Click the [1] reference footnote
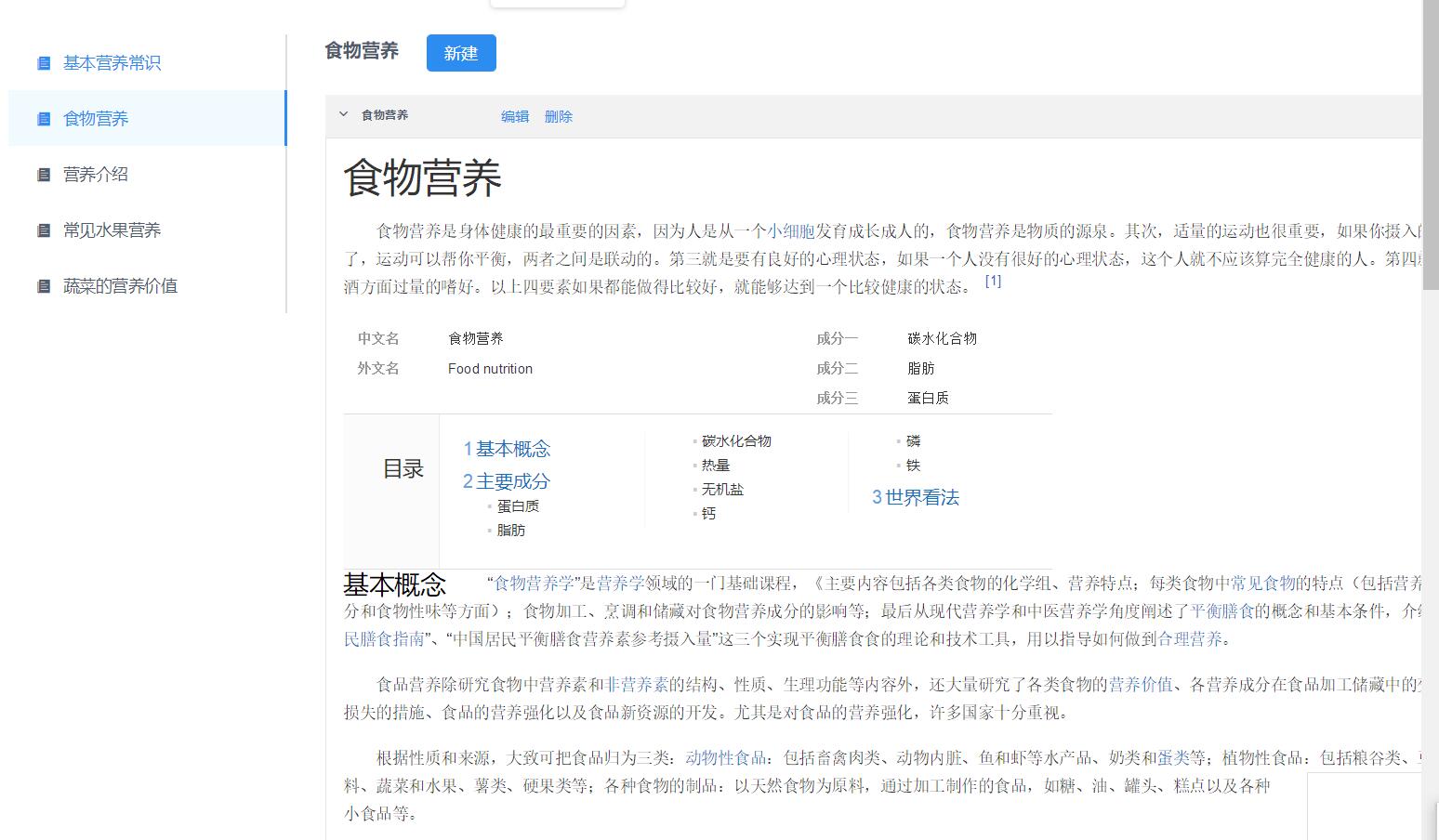The height and width of the screenshot is (840, 1439). tap(993, 281)
